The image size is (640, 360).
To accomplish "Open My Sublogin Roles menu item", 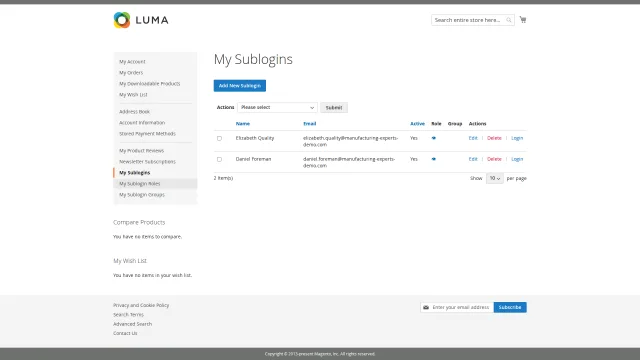I will [x=140, y=184].
